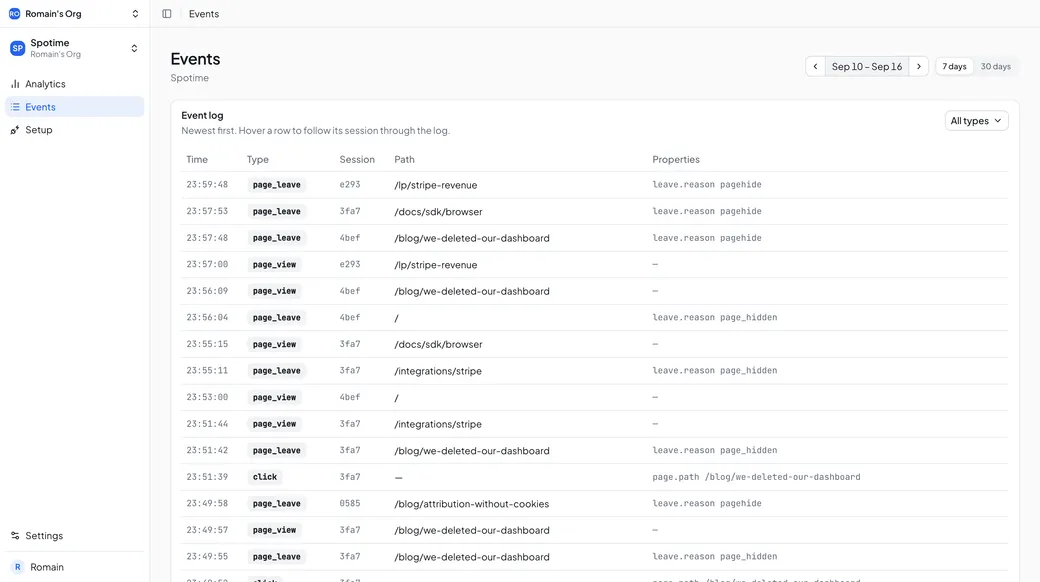Click leave.reason page_hidden in 23:56:04 row
1040x582 pixels.
tap(714, 317)
